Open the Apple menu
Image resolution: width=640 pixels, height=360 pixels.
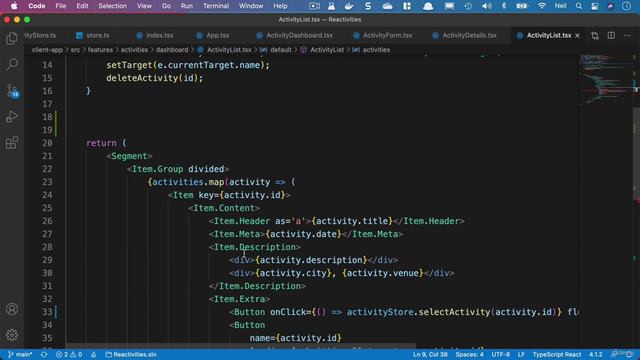pyautogui.click(x=14, y=6)
